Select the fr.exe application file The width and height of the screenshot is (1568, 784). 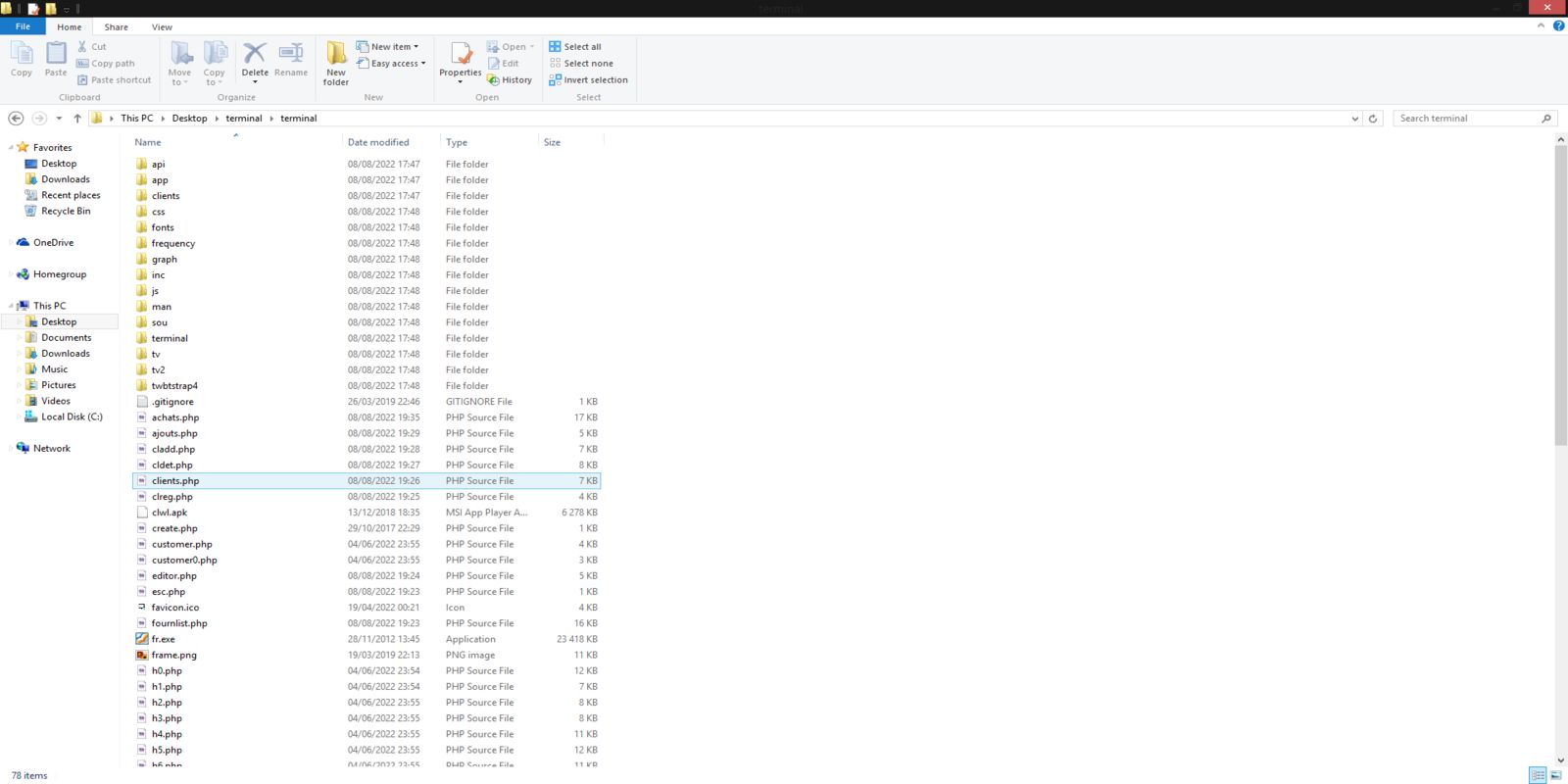click(x=163, y=639)
